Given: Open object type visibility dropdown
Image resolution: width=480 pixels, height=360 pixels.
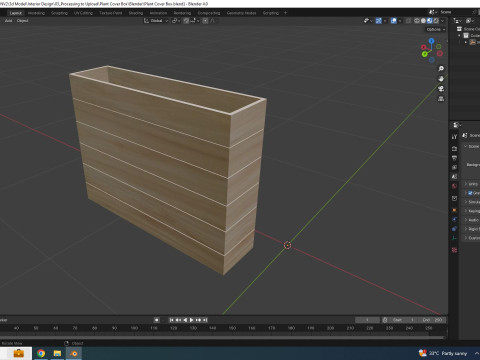Looking at the screenshot, I should point(368,21).
